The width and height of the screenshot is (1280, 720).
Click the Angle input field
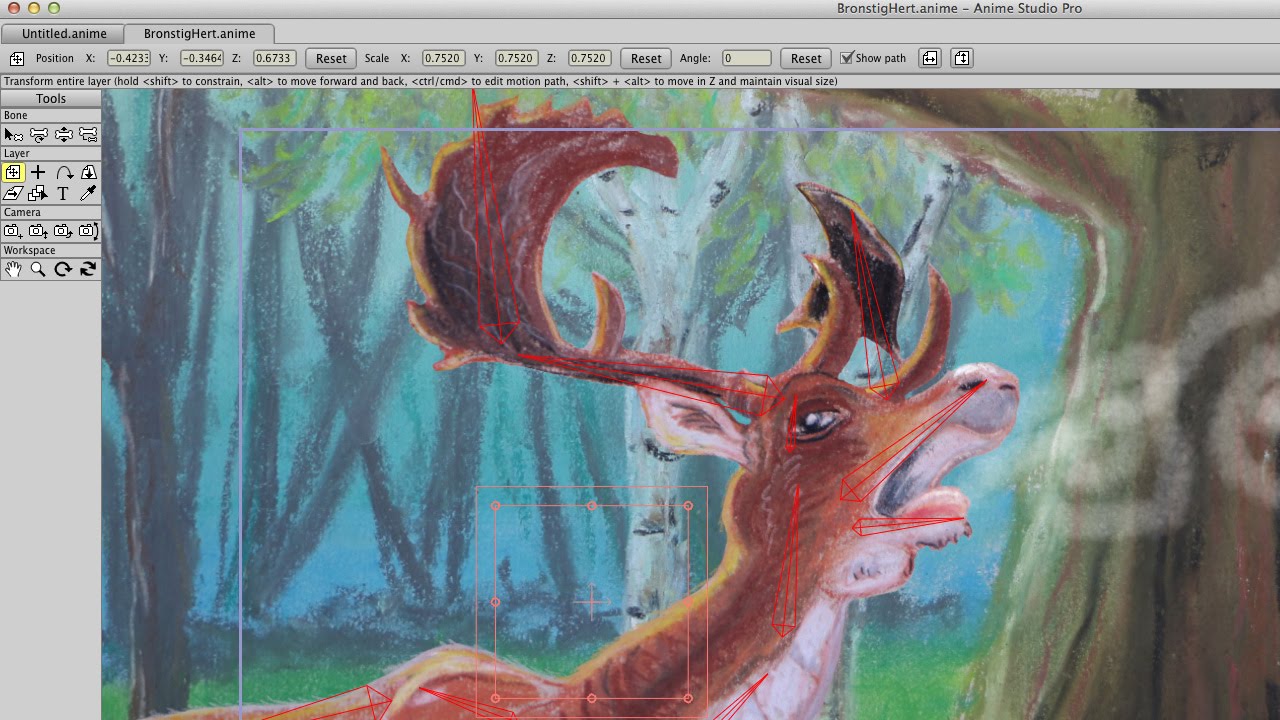[x=747, y=58]
